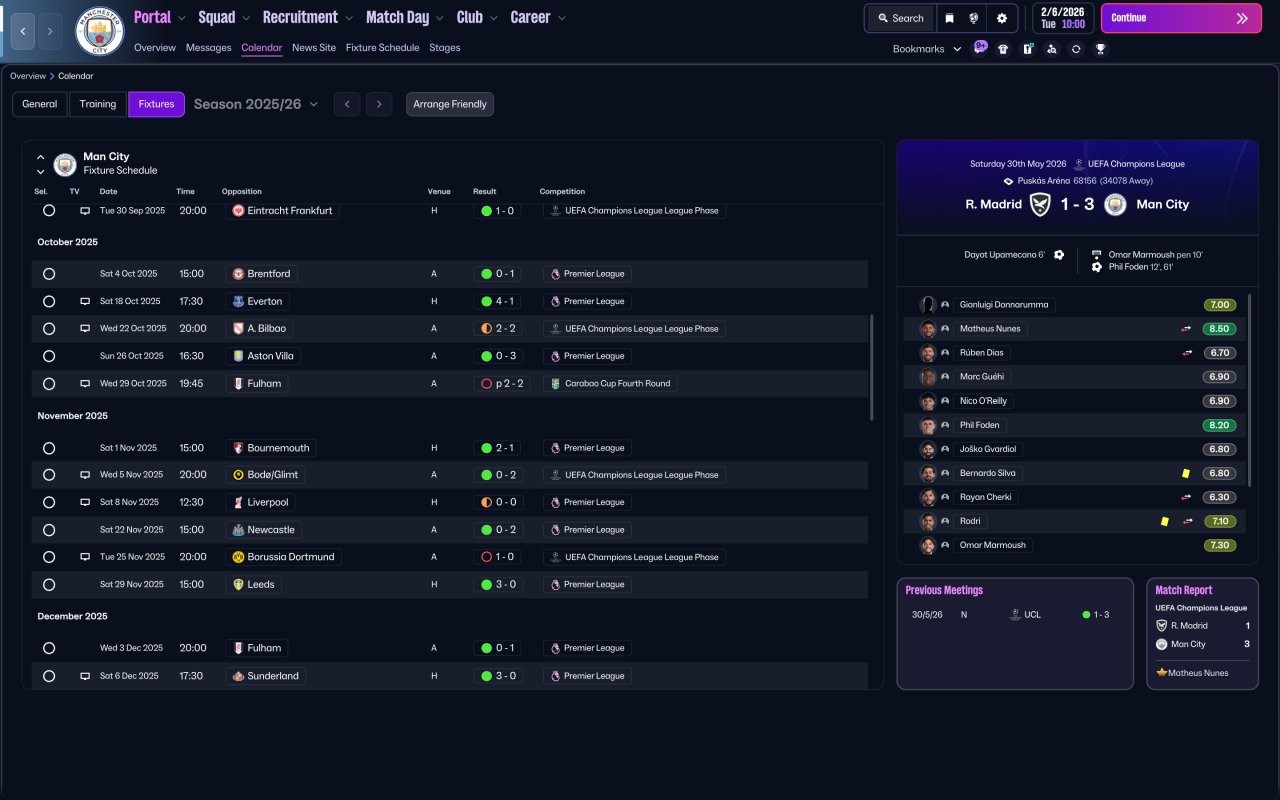This screenshot has height=800, width=1280.
Task: Click the up chevron beside Man City schedule
Action: (41, 157)
